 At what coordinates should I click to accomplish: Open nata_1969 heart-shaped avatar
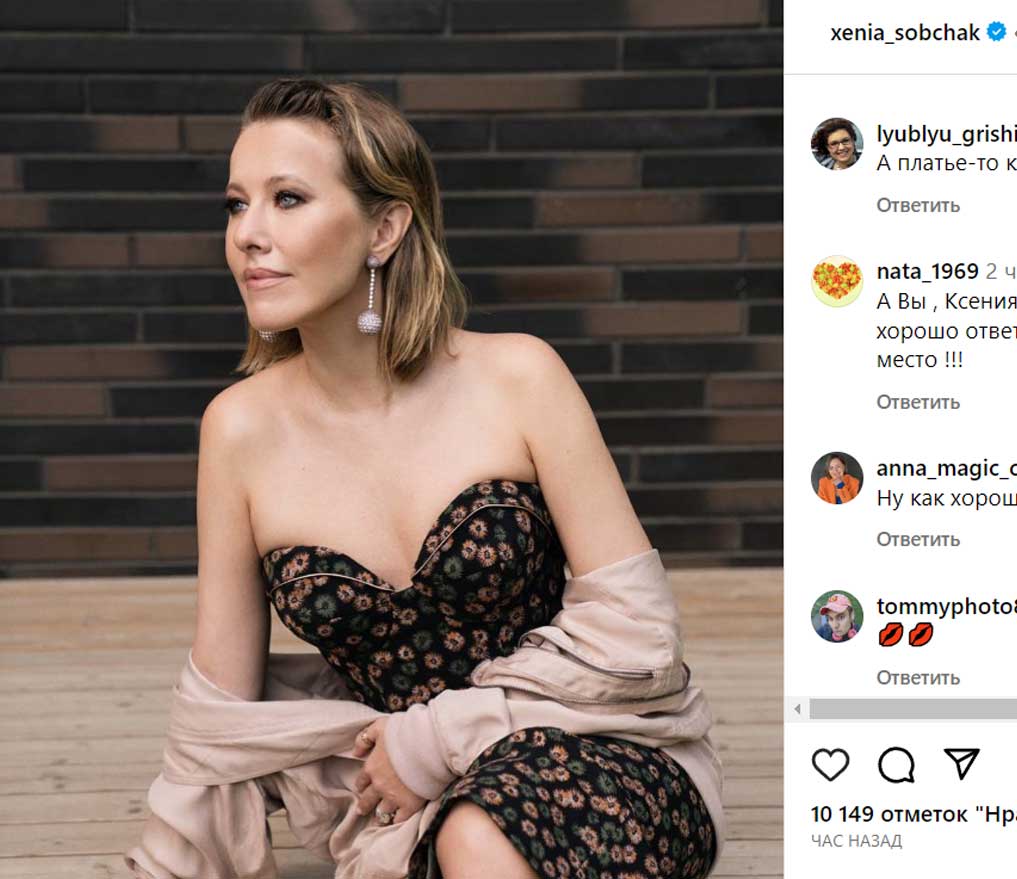click(x=836, y=281)
